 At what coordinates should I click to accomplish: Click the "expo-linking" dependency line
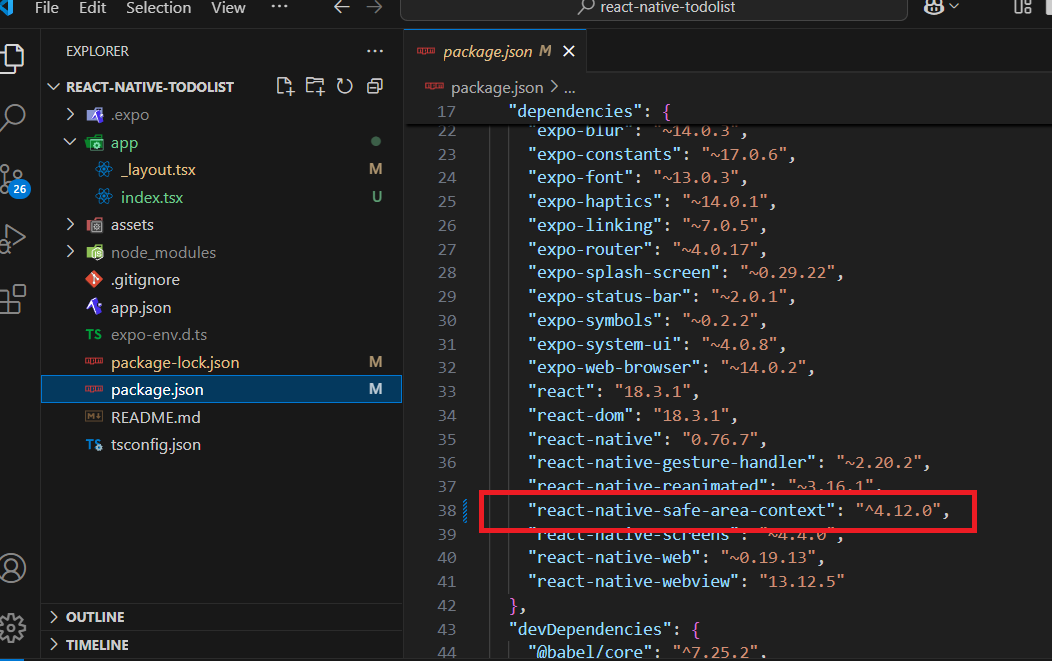pyautogui.click(x=647, y=225)
